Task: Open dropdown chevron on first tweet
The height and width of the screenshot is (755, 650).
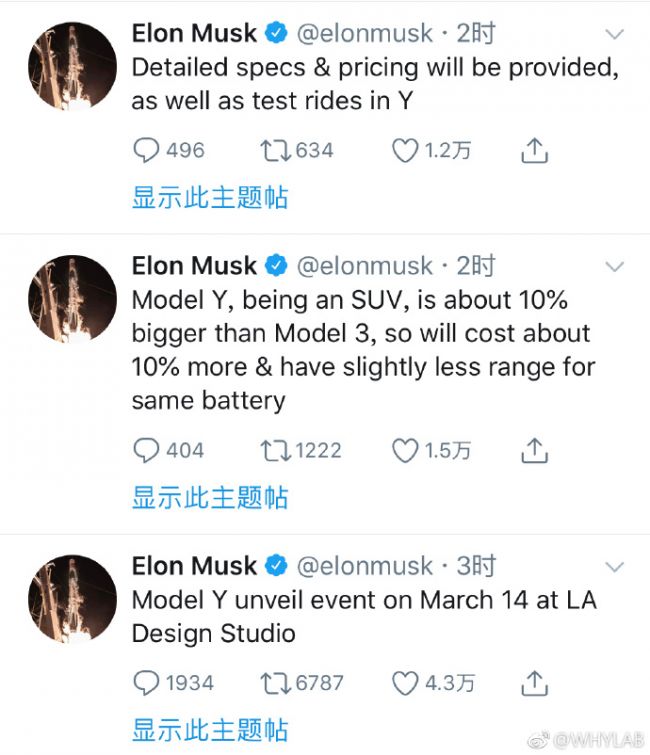Action: (x=614, y=34)
